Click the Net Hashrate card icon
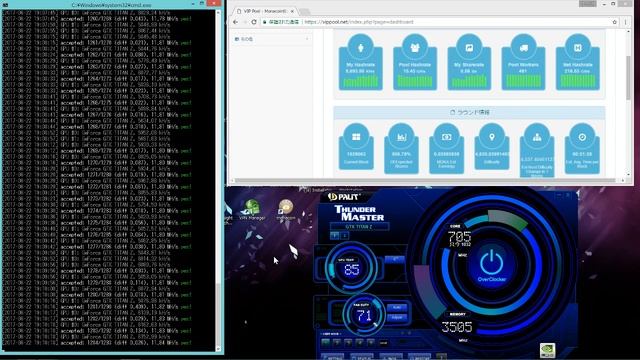This screenshot has width=640, height=360. pyautogui.click(x=578, y=48)
